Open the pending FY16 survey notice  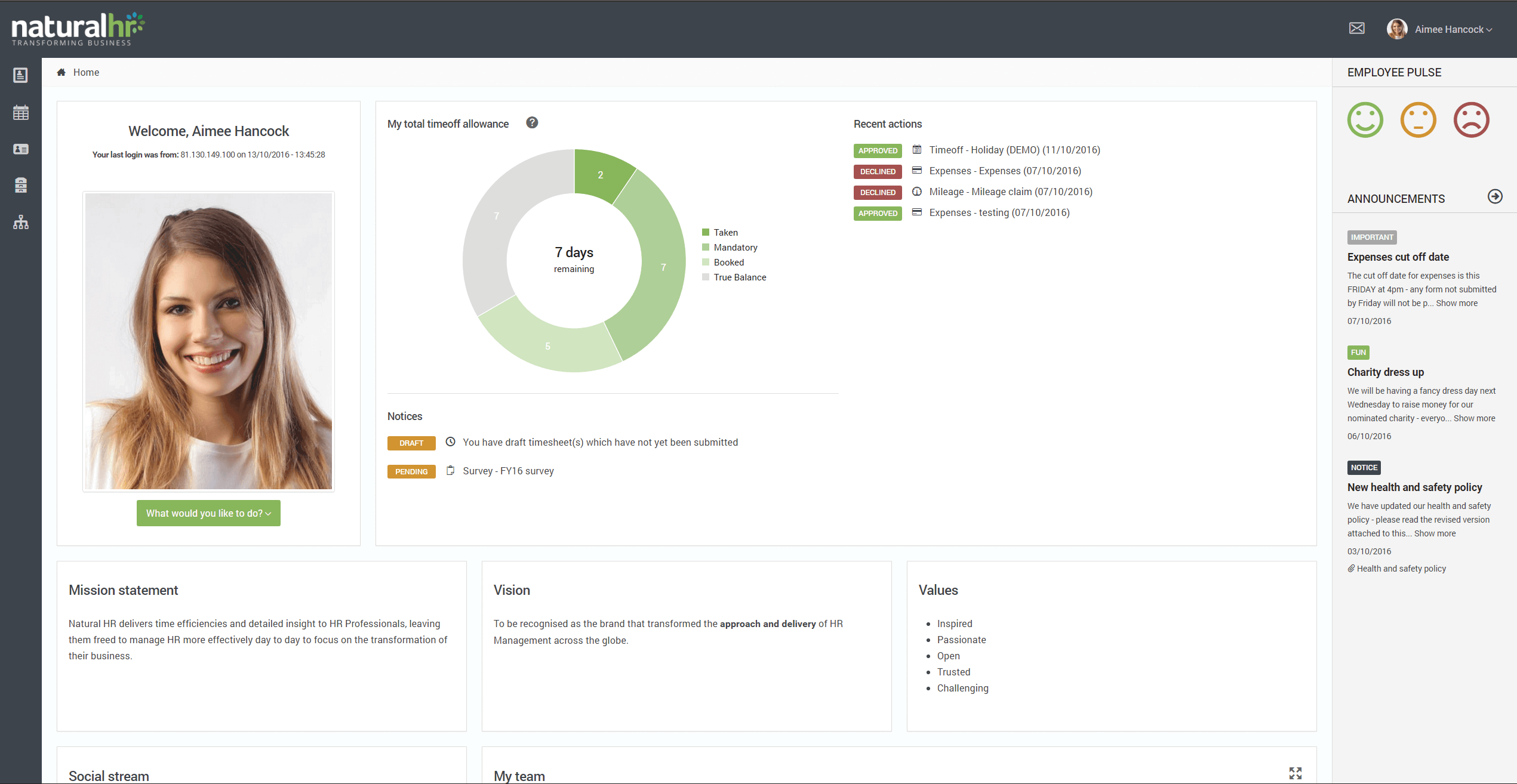point(507,471)
